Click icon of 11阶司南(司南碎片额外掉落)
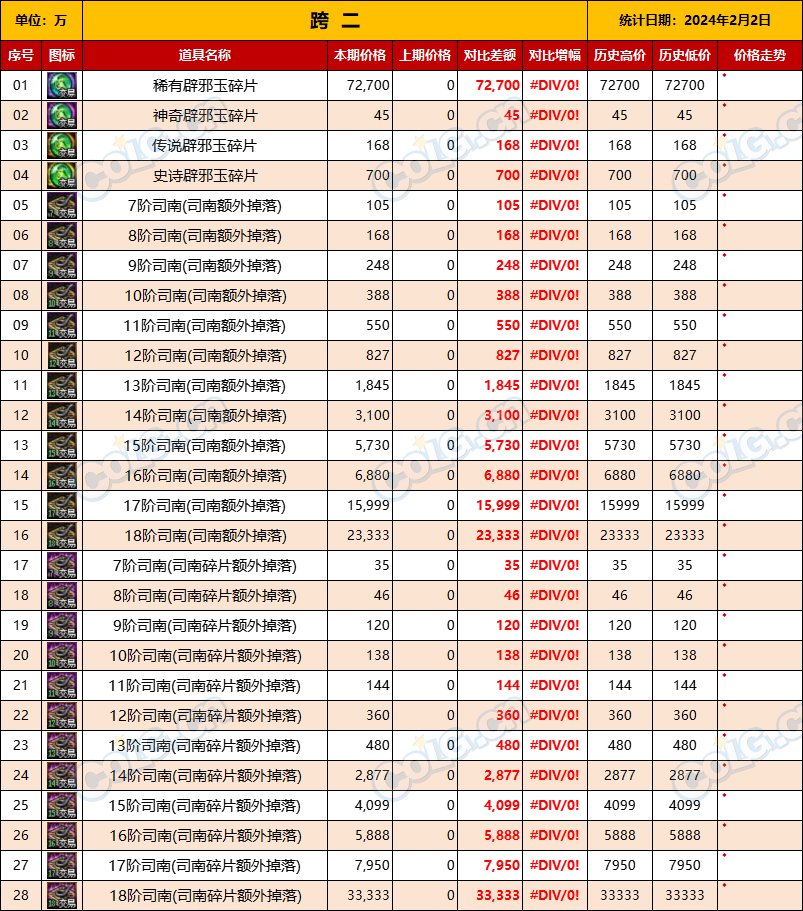 point(62,686)
